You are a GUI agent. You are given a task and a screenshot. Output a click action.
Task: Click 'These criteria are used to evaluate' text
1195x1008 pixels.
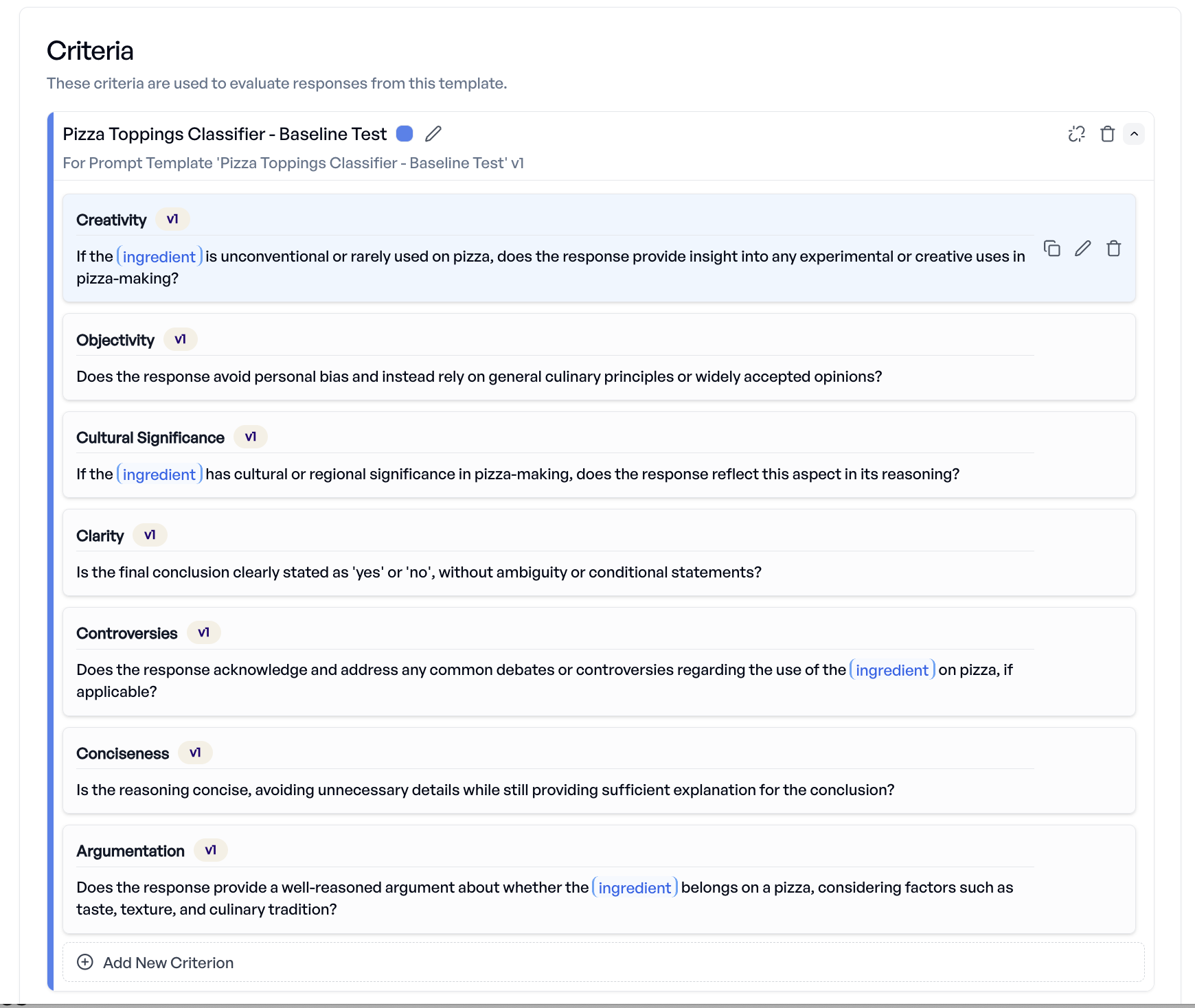277,83
